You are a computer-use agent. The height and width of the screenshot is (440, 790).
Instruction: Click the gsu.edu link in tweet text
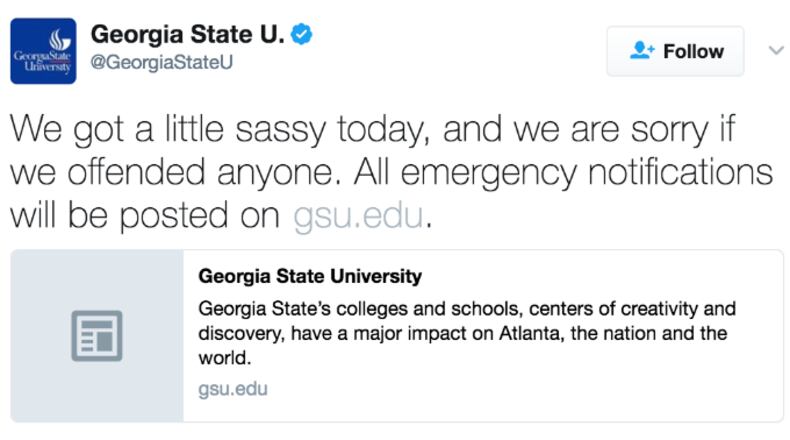[359, 216]
